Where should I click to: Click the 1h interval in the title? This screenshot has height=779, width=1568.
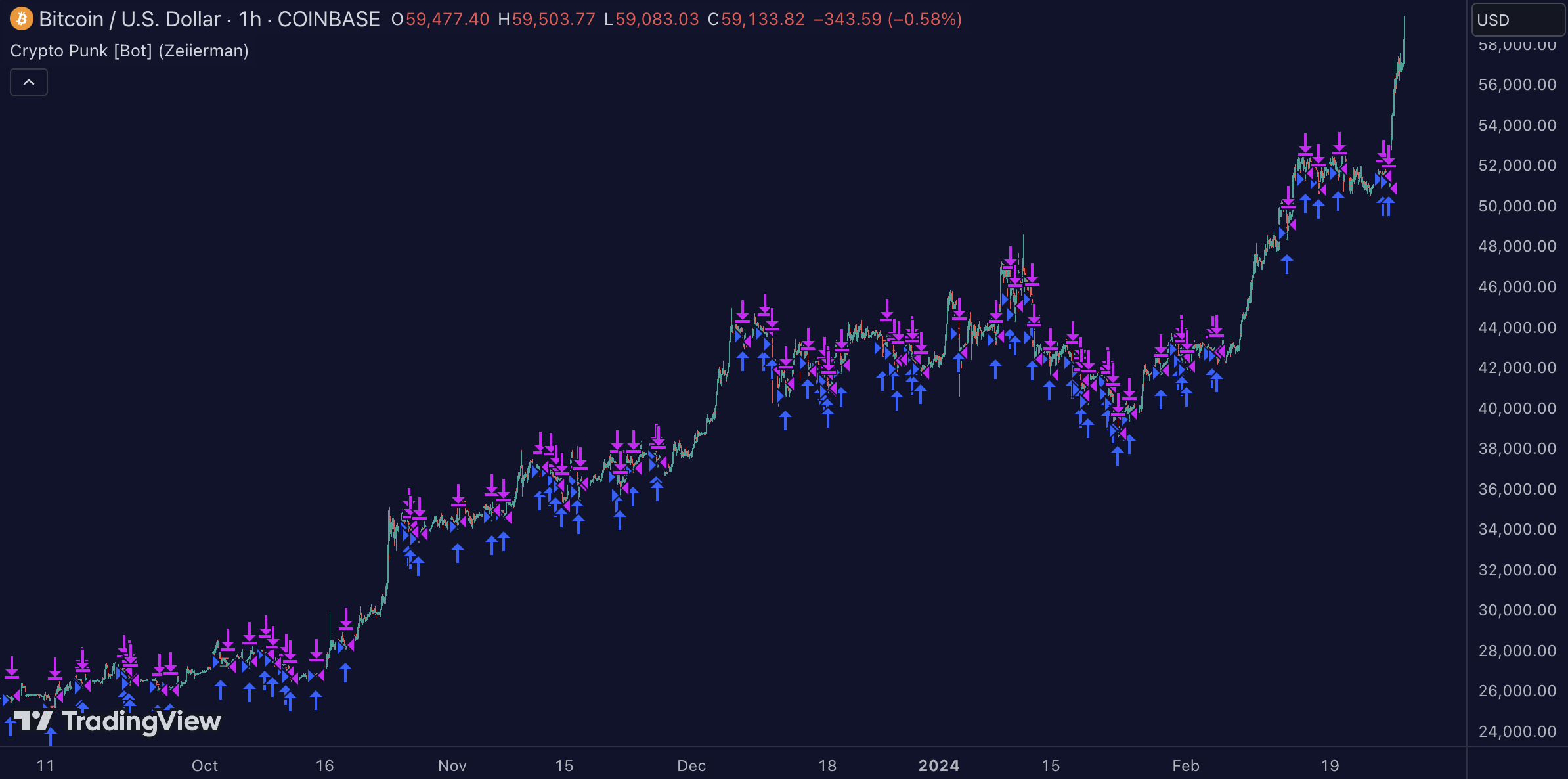[250, 19]
